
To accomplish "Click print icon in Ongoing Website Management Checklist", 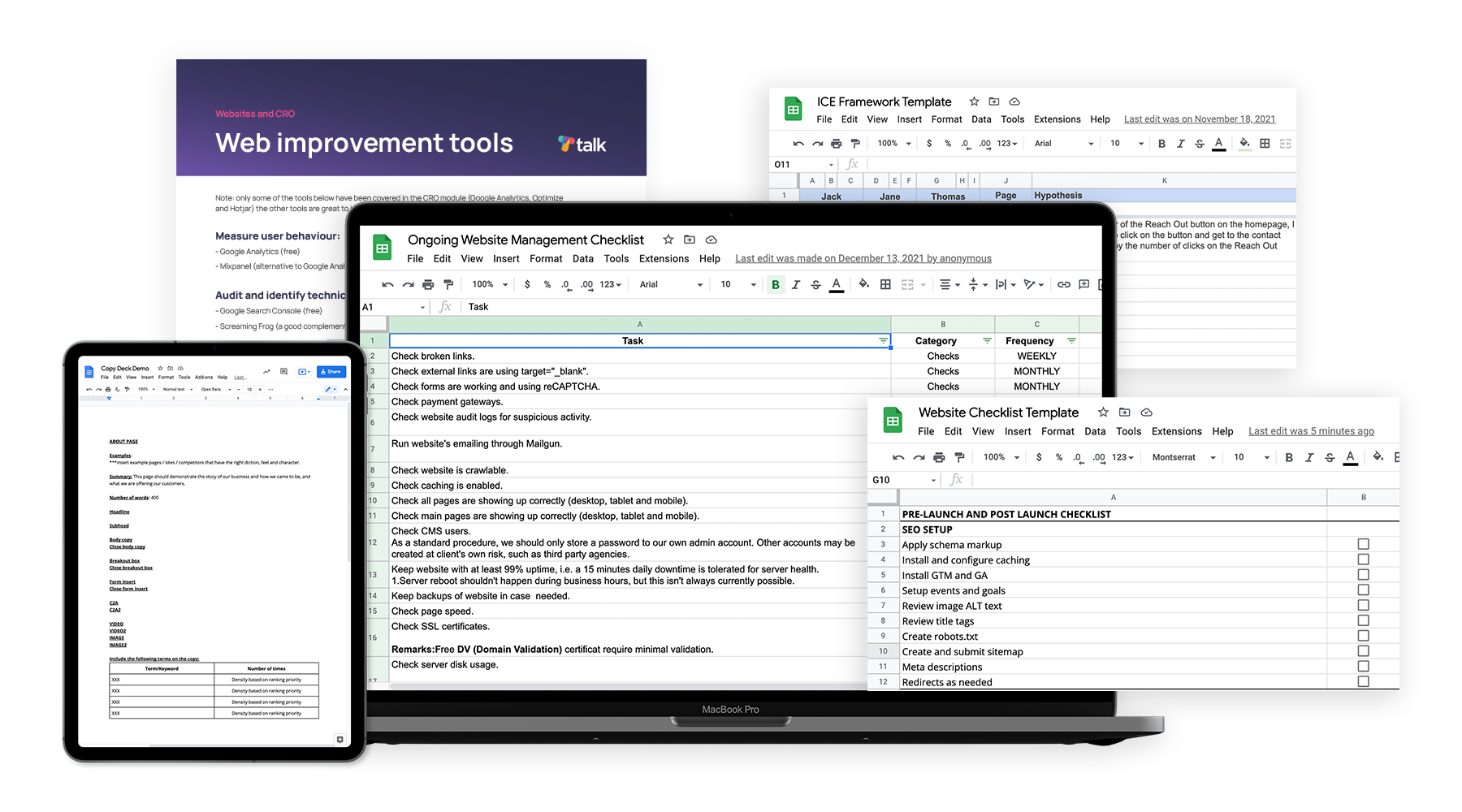I will 428,285.
